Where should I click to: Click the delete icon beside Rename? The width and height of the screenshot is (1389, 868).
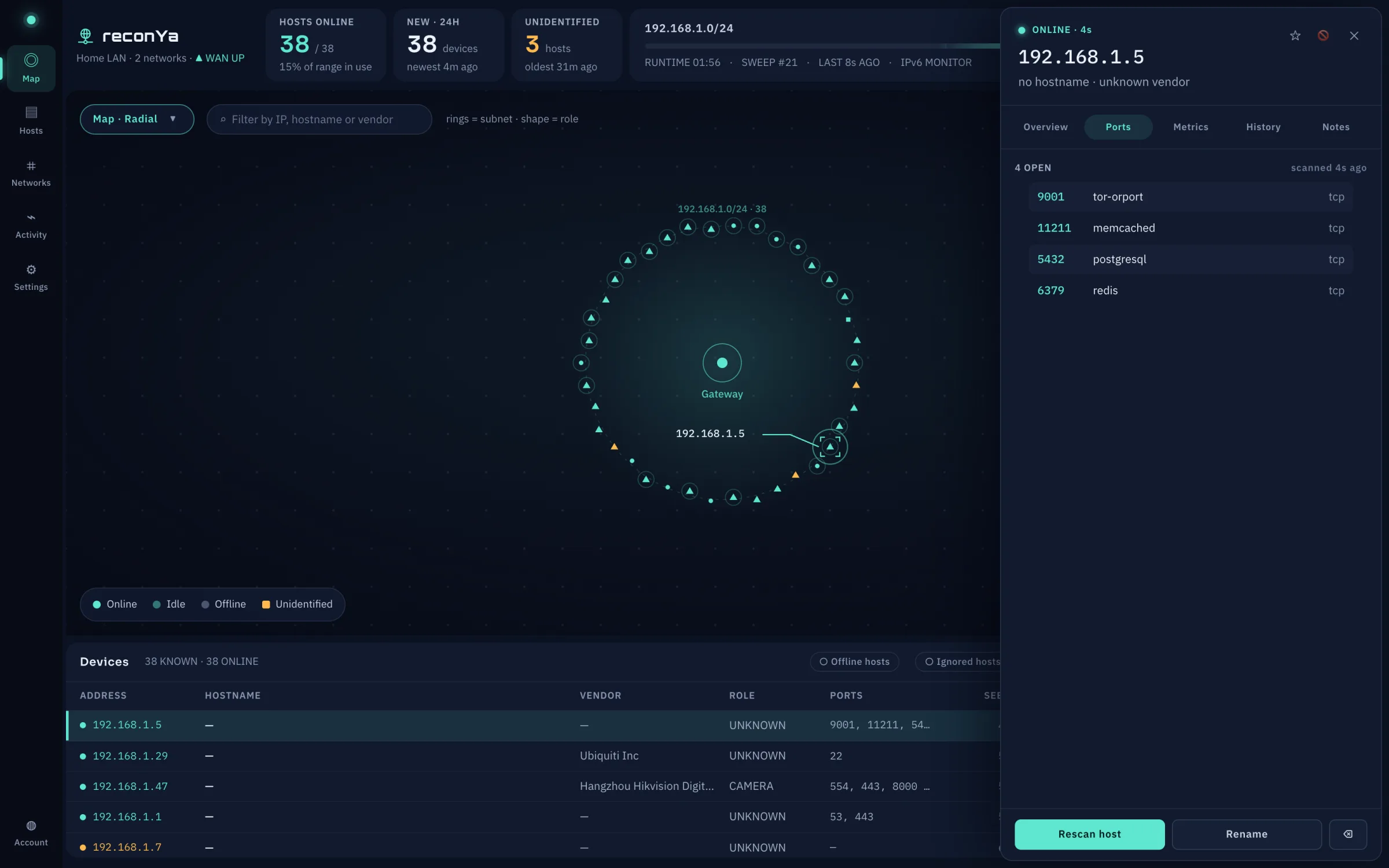click(x=1348, y=834)
